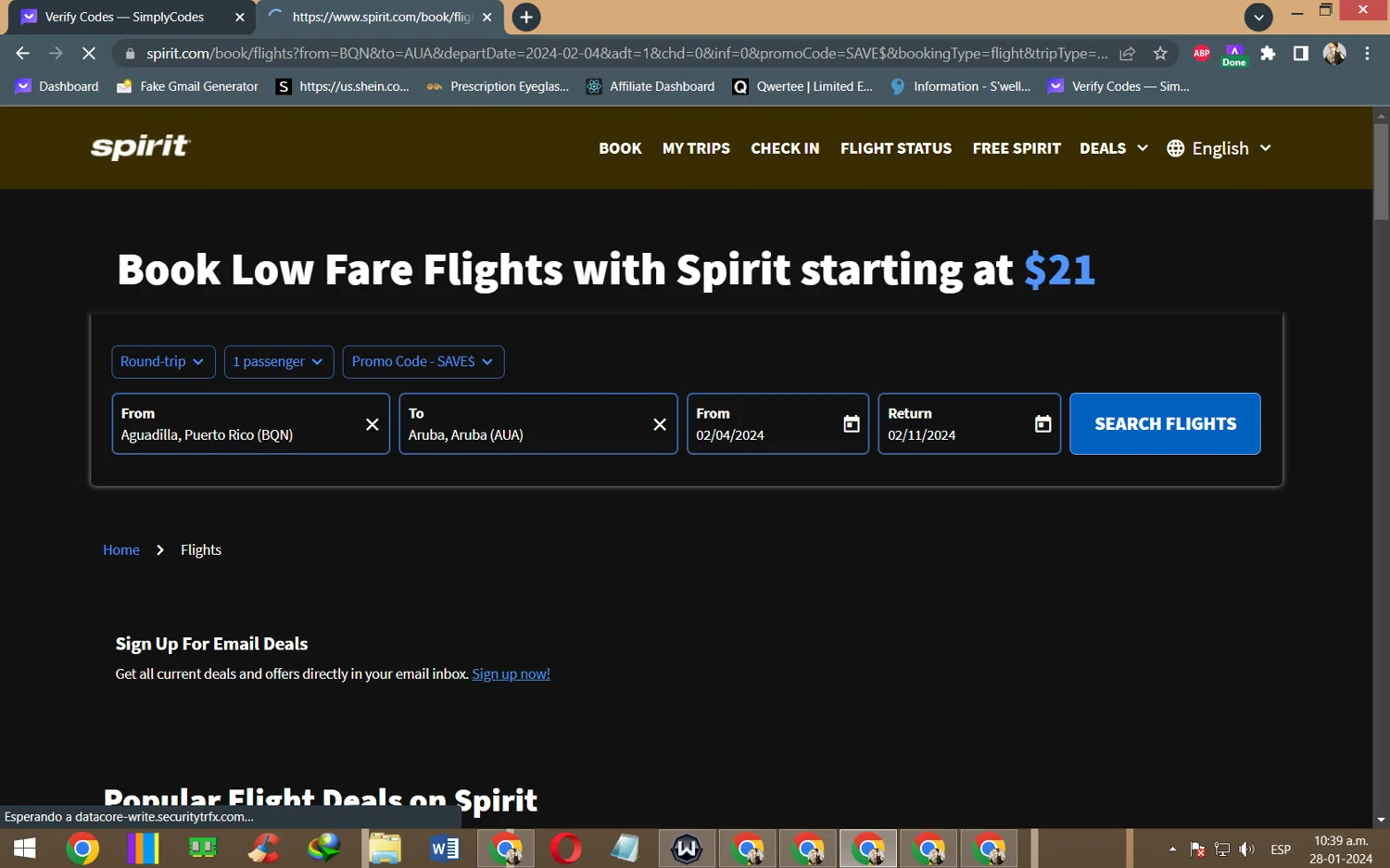Viewport: 1390px width, 868px height.
Task: Open the Prescription Eyeglas... bookmark
Action: point(499,86)
